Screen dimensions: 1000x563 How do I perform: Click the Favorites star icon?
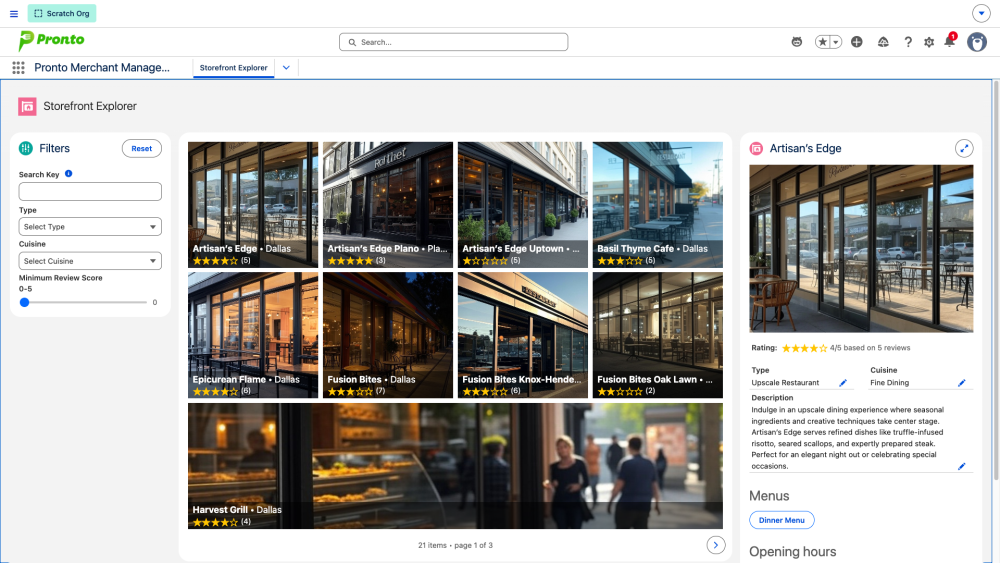[x=822, y=42]
